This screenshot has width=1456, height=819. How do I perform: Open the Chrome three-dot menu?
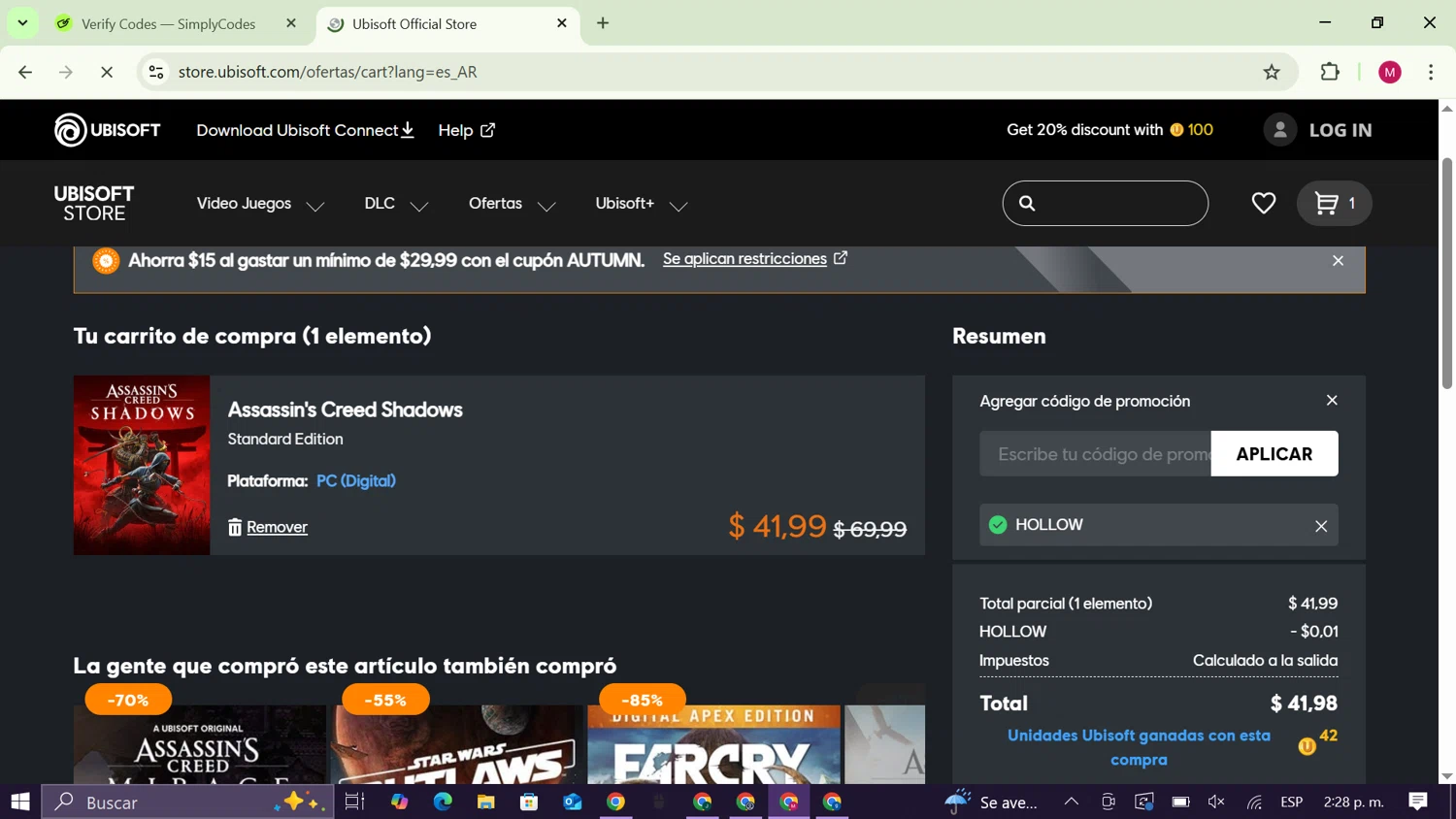1431,72
